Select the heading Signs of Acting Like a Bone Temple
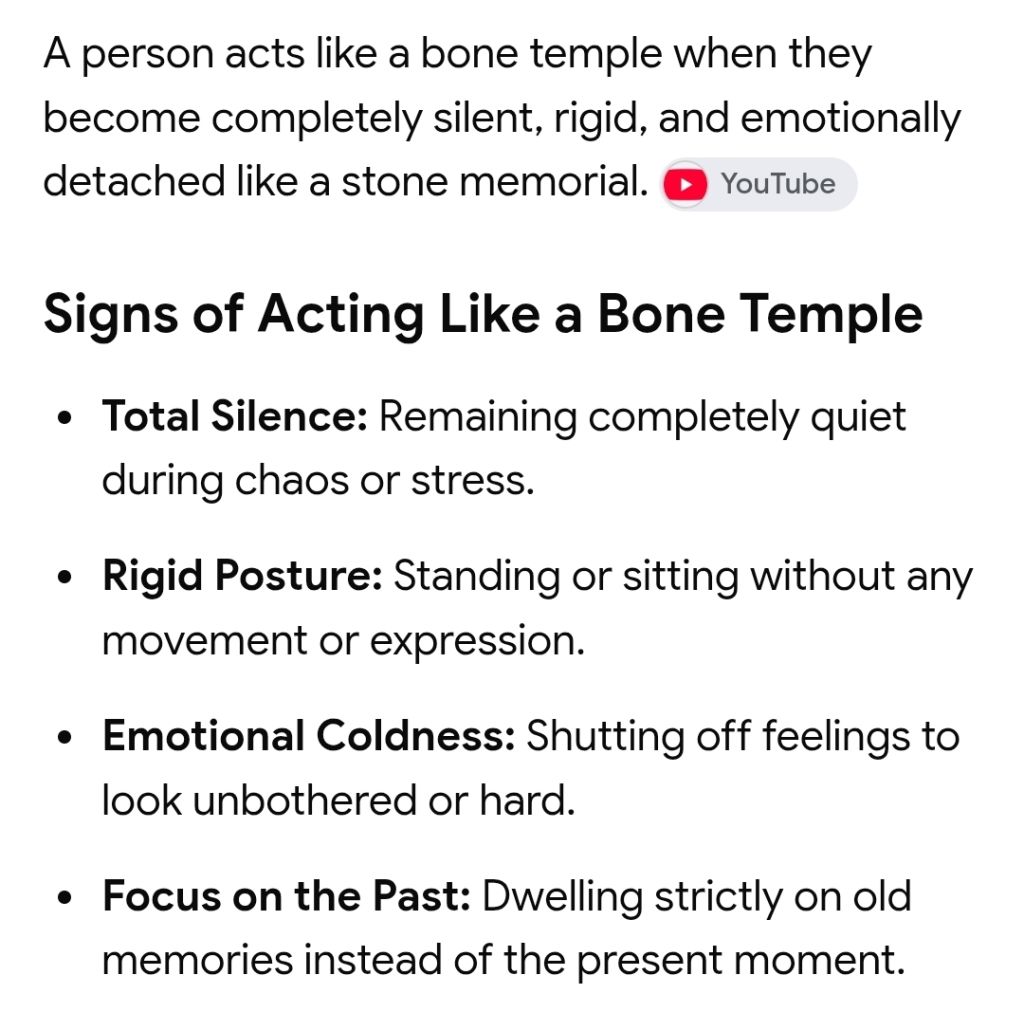The width and height of the screenshot is (1024, 1012). [483, 315]
